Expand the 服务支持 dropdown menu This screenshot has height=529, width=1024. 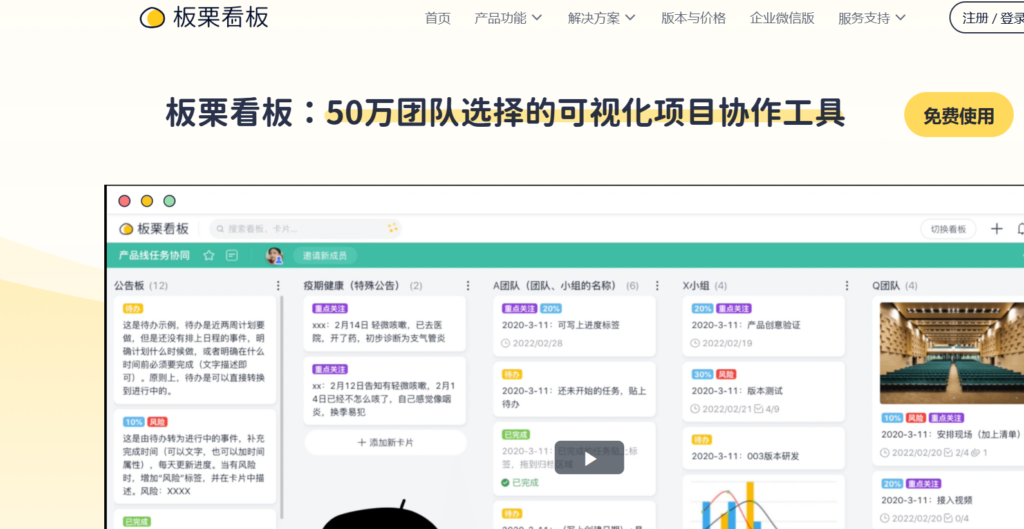(x=872, y=18)
